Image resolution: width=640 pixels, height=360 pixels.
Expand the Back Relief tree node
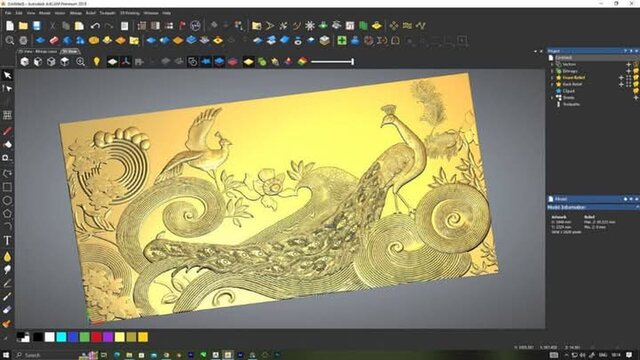tap(552, 84)
